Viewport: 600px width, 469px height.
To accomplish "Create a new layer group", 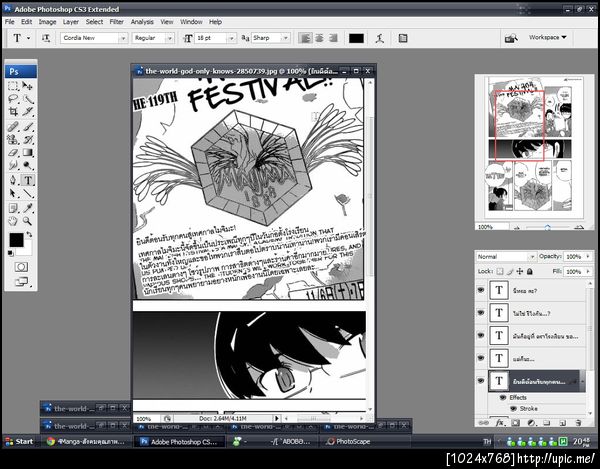I will click(546, 423).
